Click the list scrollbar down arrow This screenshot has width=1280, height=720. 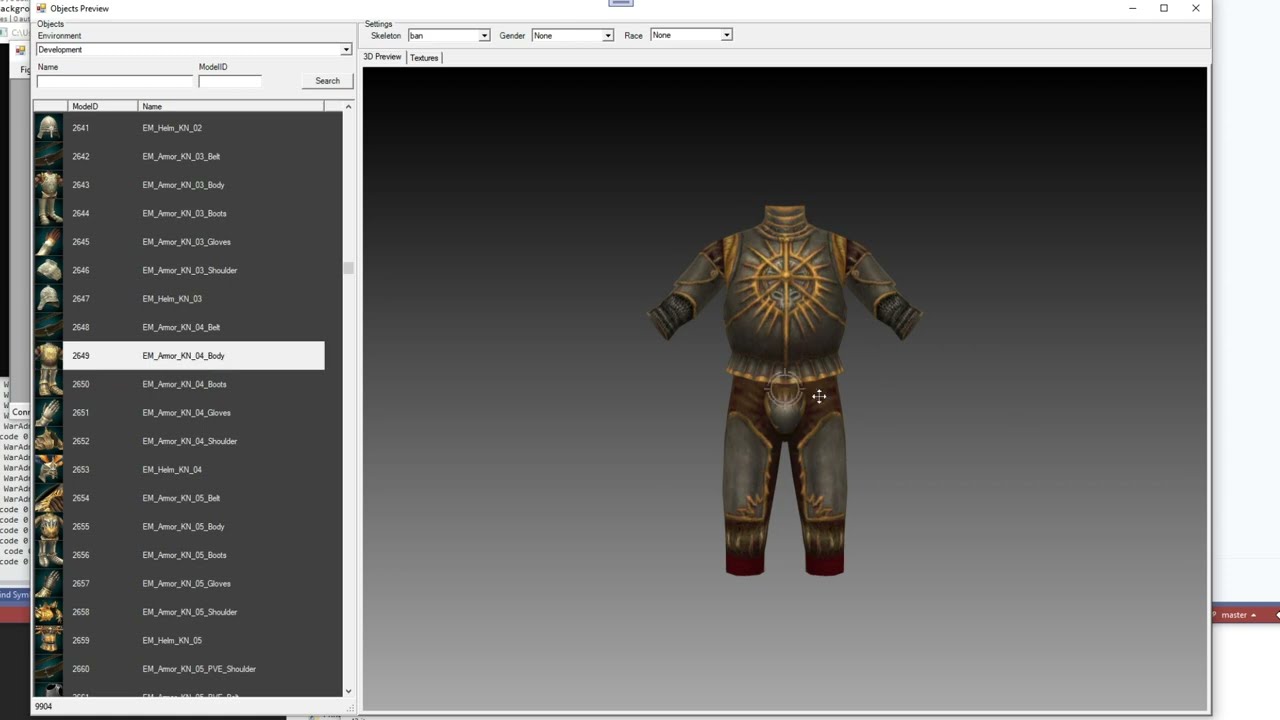pyautogui.click(x=348, y=691)
